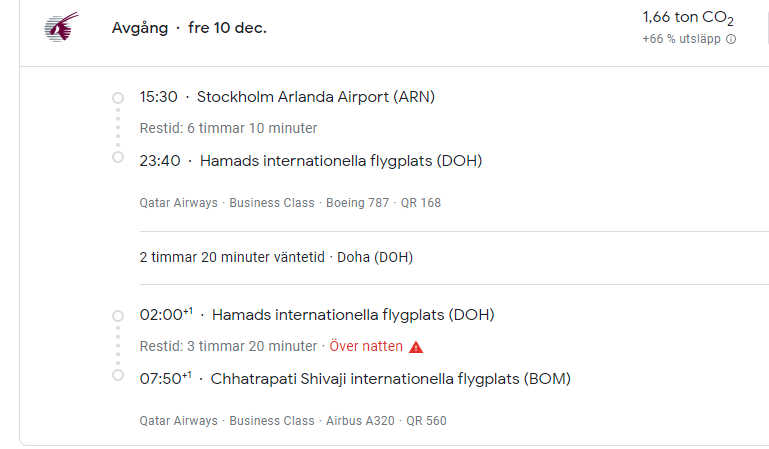Click the 'Airbus A320' aircraft label
Image resolution: width=769 pixels, height=449 pixels.
359,421
